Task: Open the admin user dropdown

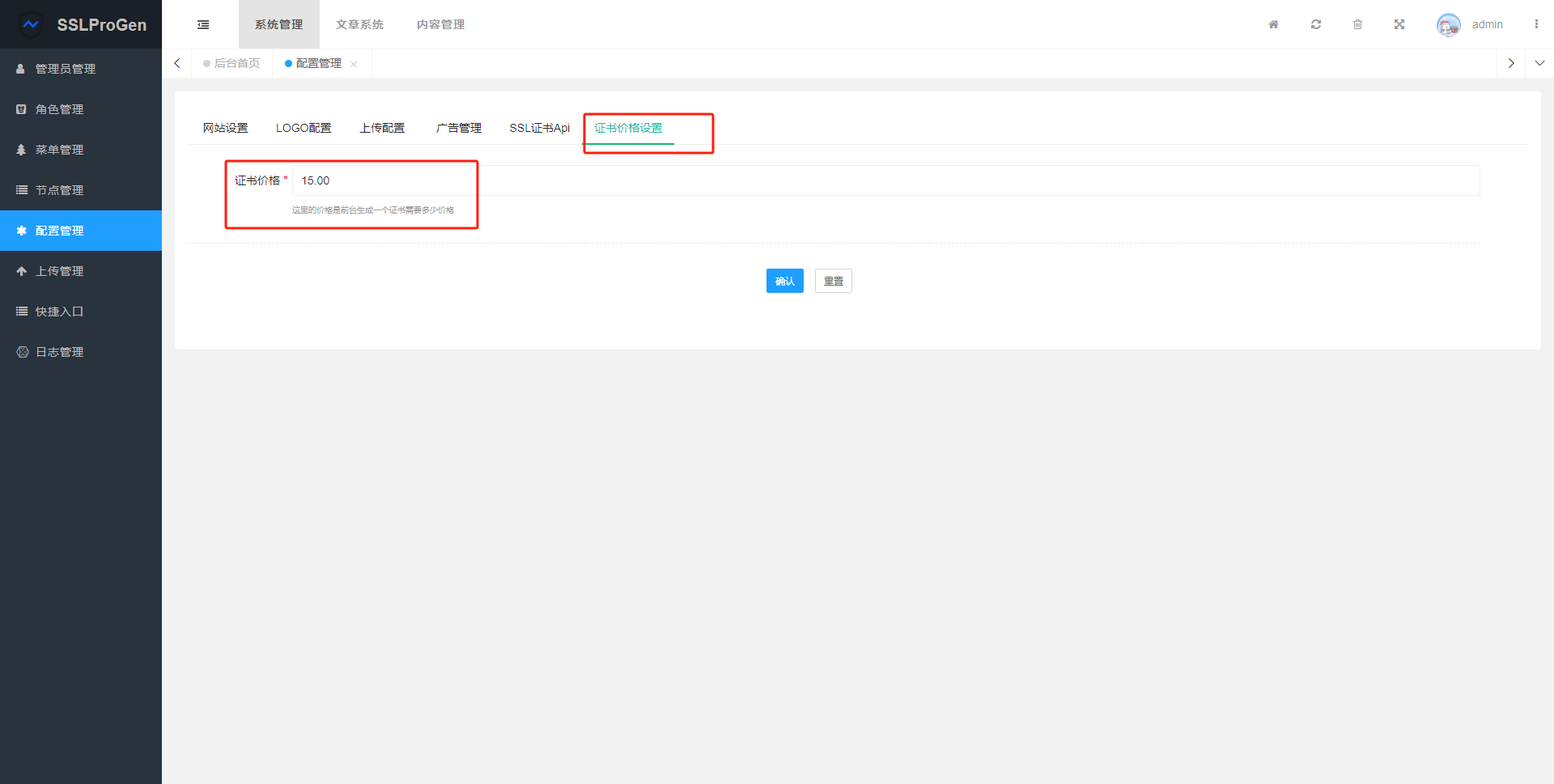Action: 1487,24
